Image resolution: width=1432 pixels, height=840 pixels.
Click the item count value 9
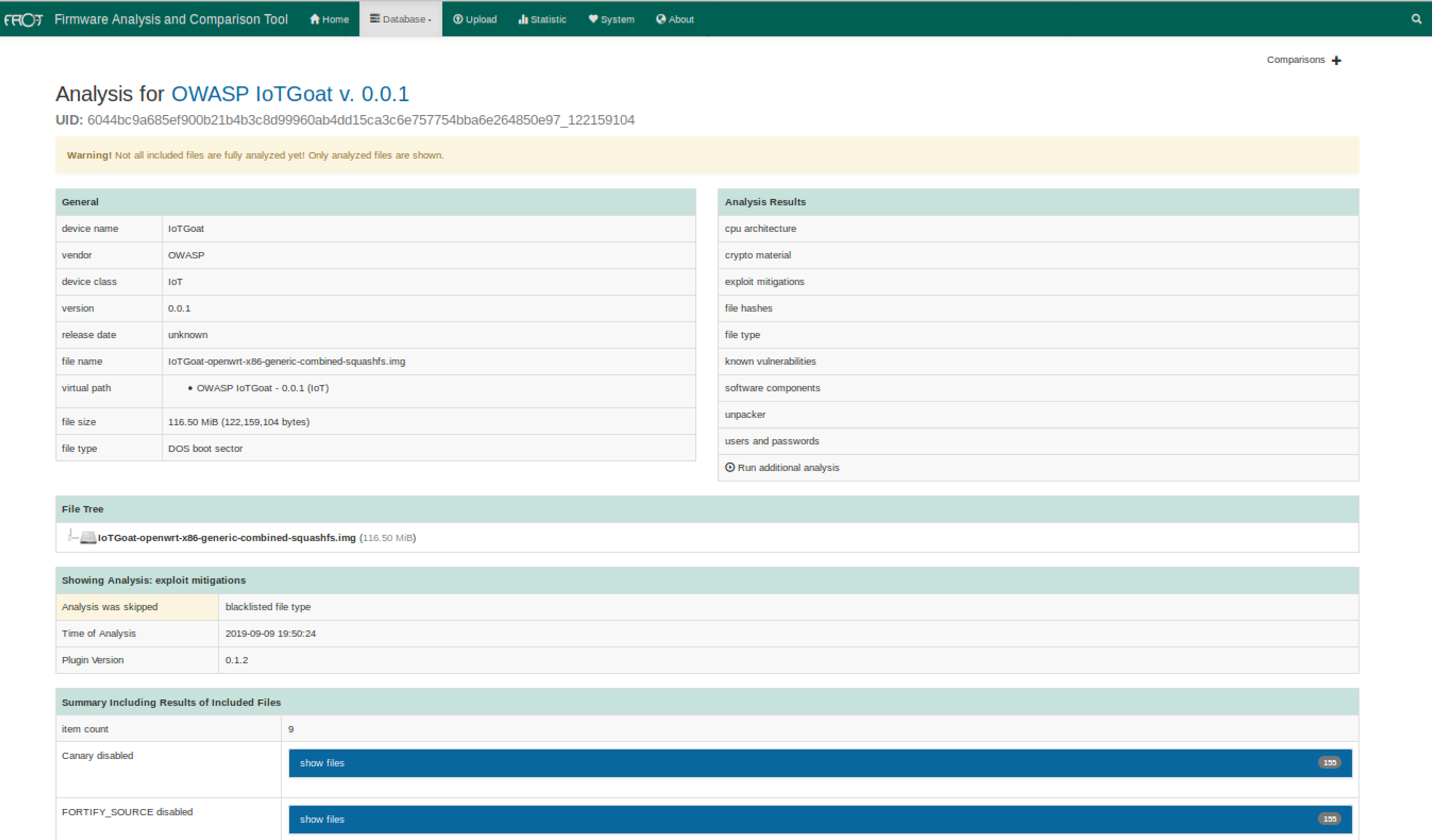pyautogui.click(x=291, y=729)
